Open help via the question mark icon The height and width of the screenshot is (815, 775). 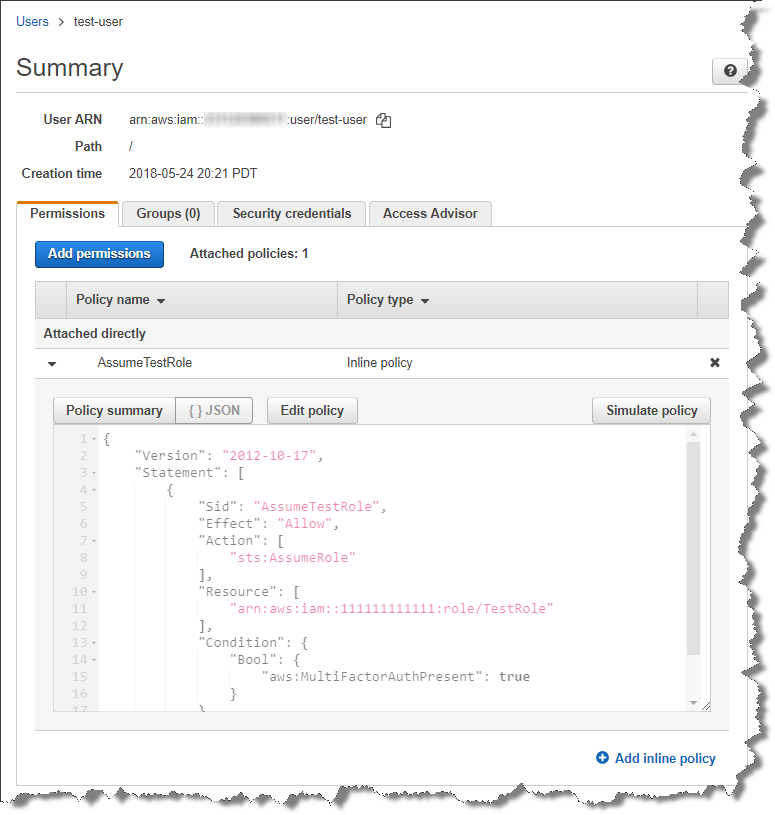coord(729,71)
